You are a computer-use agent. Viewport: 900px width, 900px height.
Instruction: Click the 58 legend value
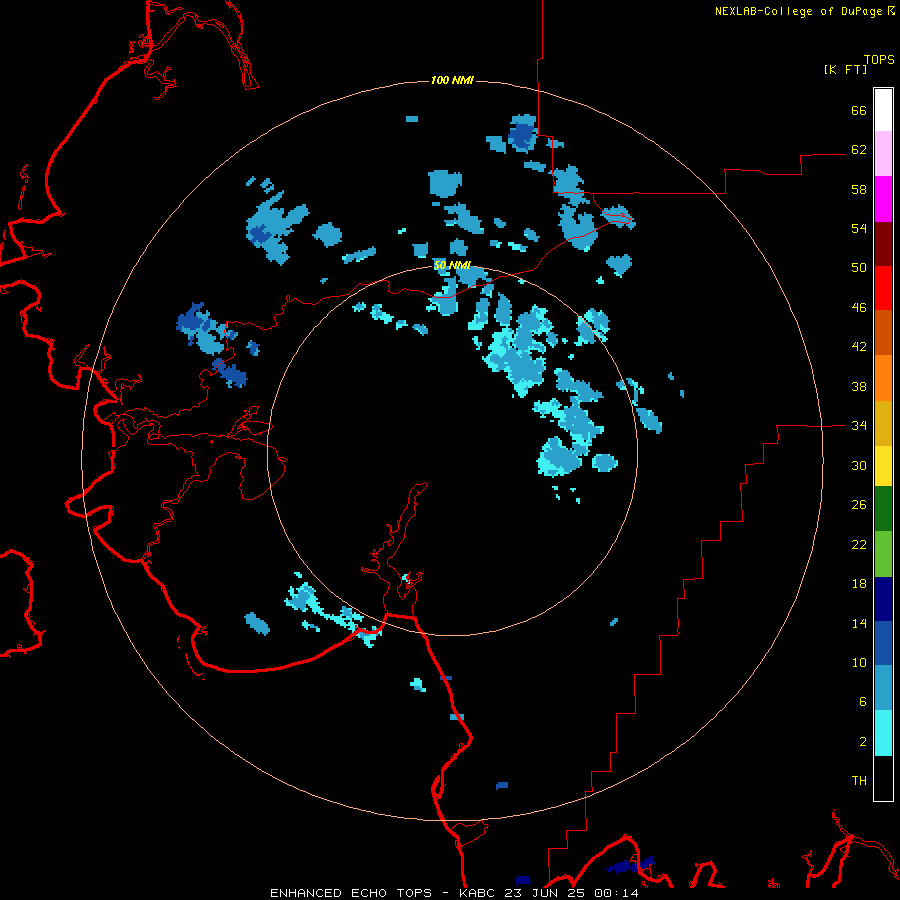859,189
